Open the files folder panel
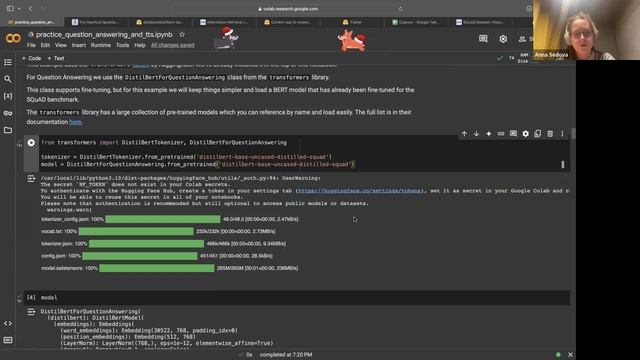This screenshot has width=640, height=360. (8, 130)
